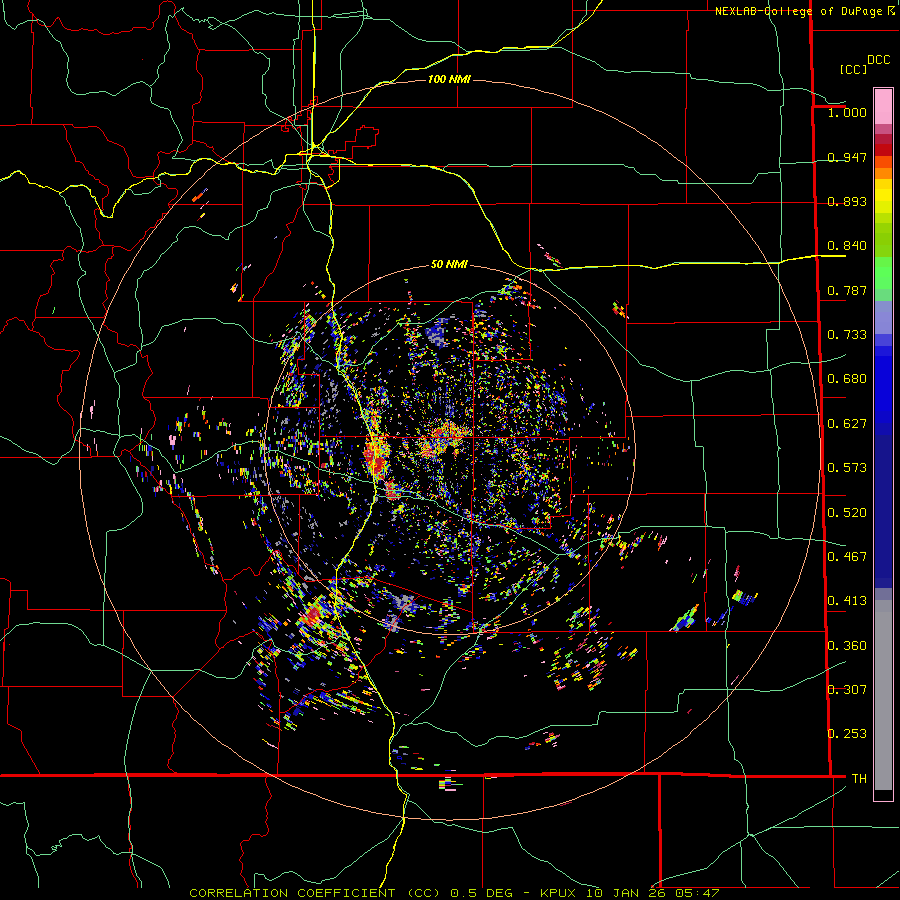Select the 0.840 scale value
Image resolution: width=900 pixels, height=900 pixels.
[x=847, y=246]
